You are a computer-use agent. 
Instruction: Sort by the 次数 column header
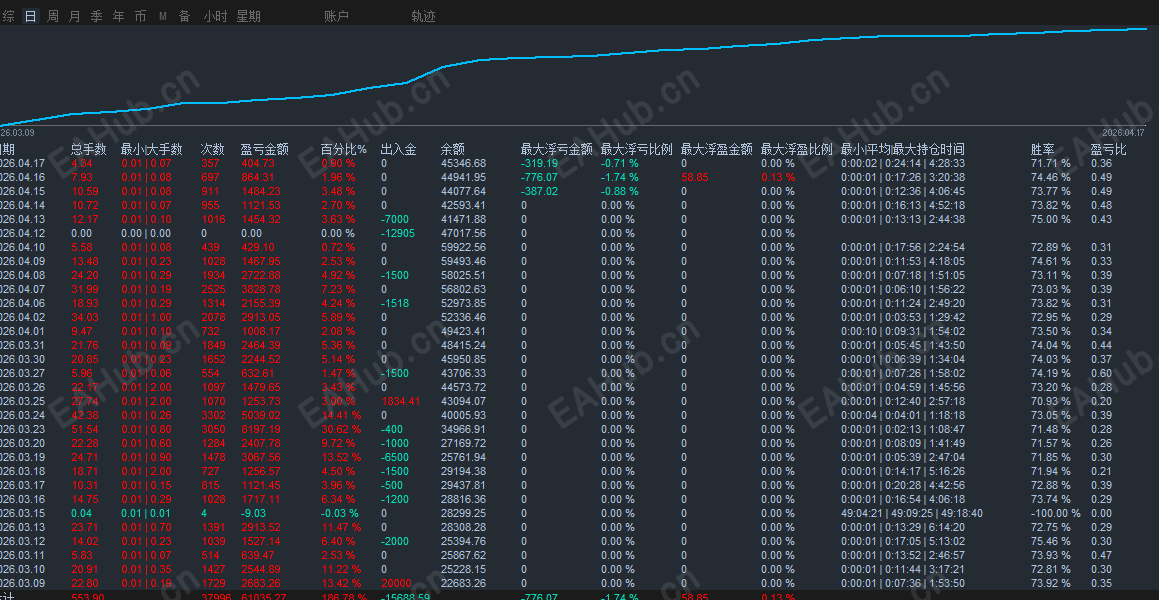point(213,149)
